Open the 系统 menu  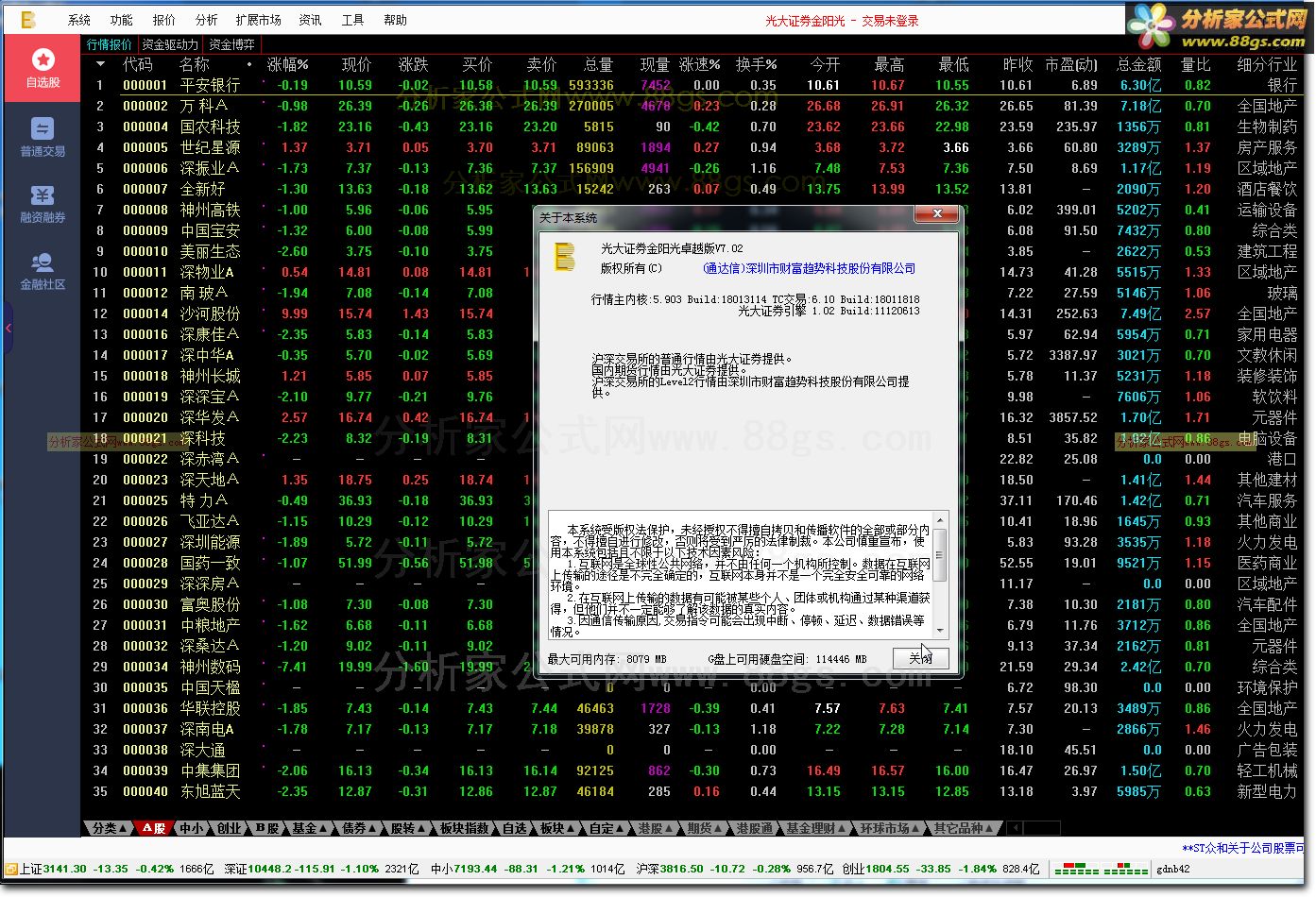point(79,20)
